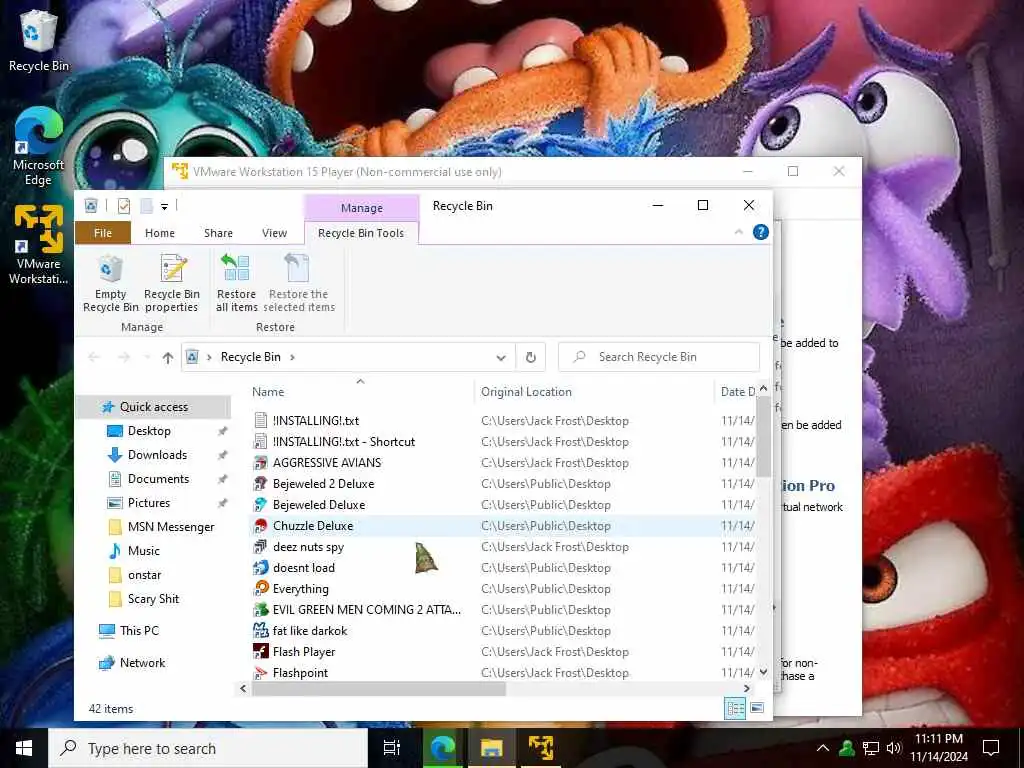
Task: Click the Search Recycle Bin field
Action: pyautogui.click(x=659, y=357)
